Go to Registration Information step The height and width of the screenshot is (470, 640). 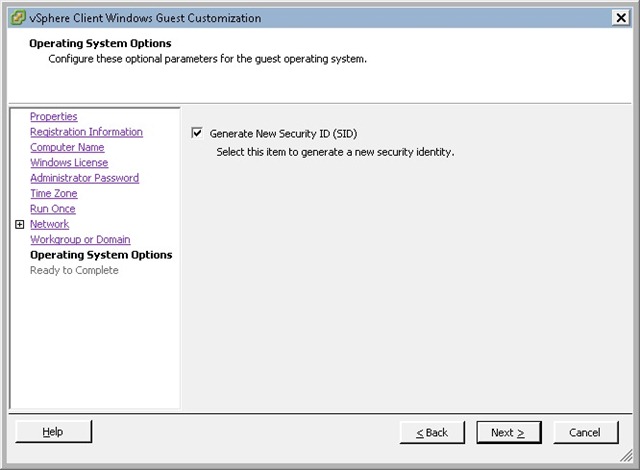pyautogui.click(x=86, y=132)
